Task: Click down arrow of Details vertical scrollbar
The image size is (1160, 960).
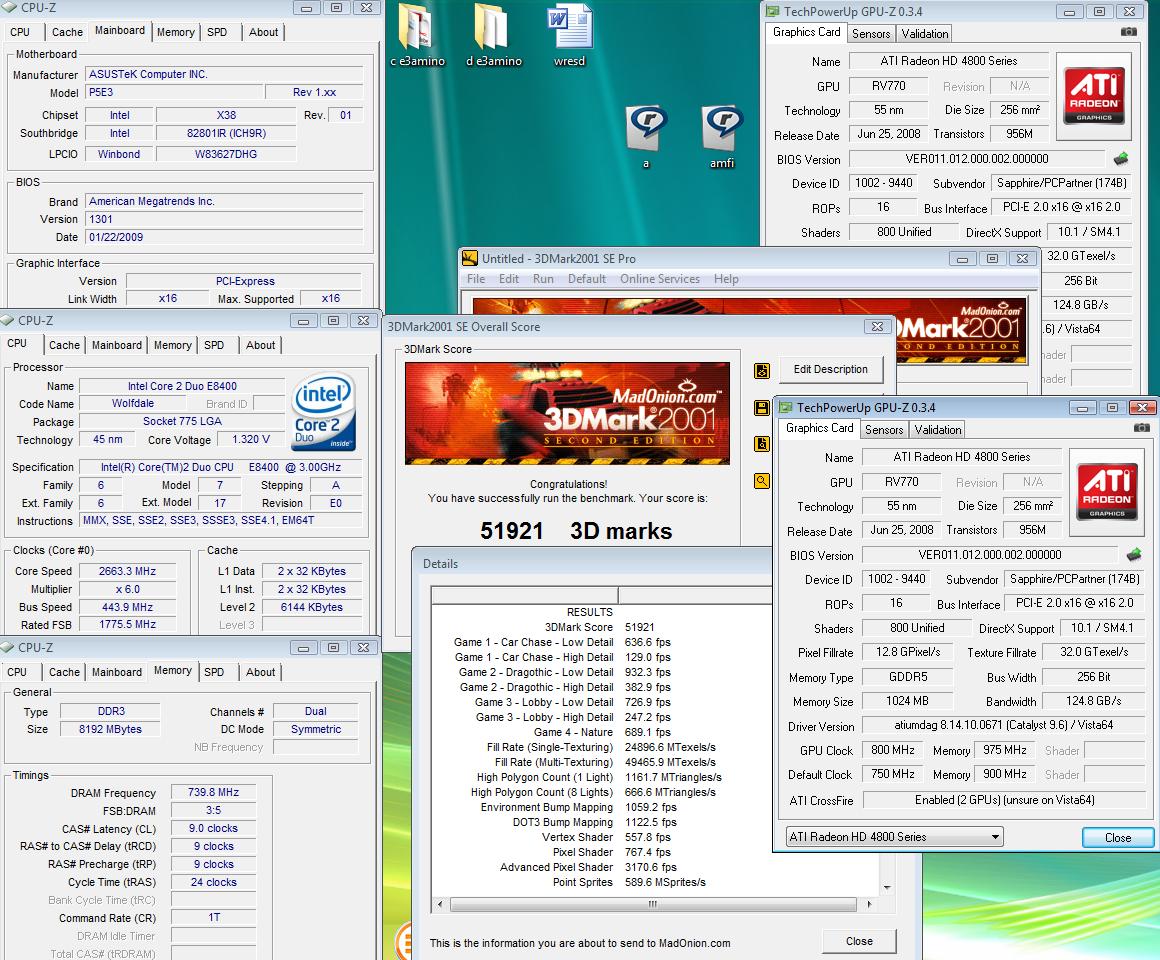Action: pyautogui.click(x=886, y=887)
